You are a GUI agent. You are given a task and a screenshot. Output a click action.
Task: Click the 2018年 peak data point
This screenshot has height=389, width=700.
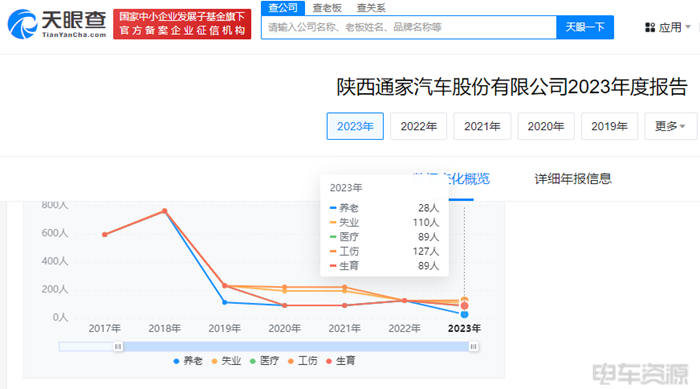165,211
